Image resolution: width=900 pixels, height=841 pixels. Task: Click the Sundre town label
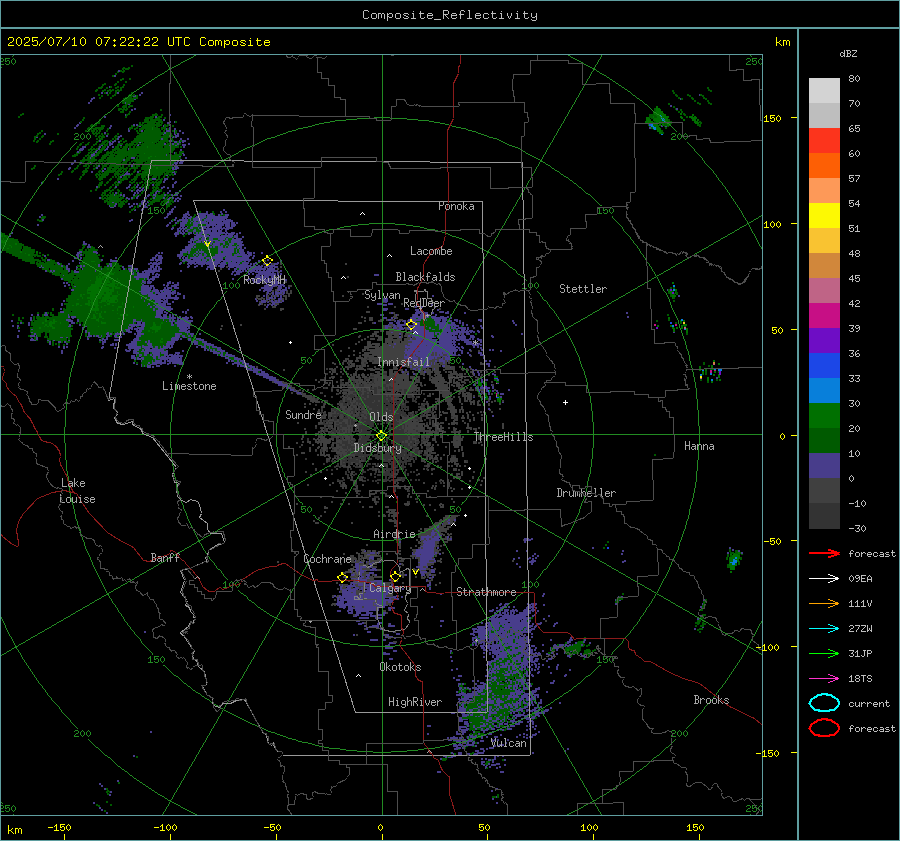click(303, 415)
